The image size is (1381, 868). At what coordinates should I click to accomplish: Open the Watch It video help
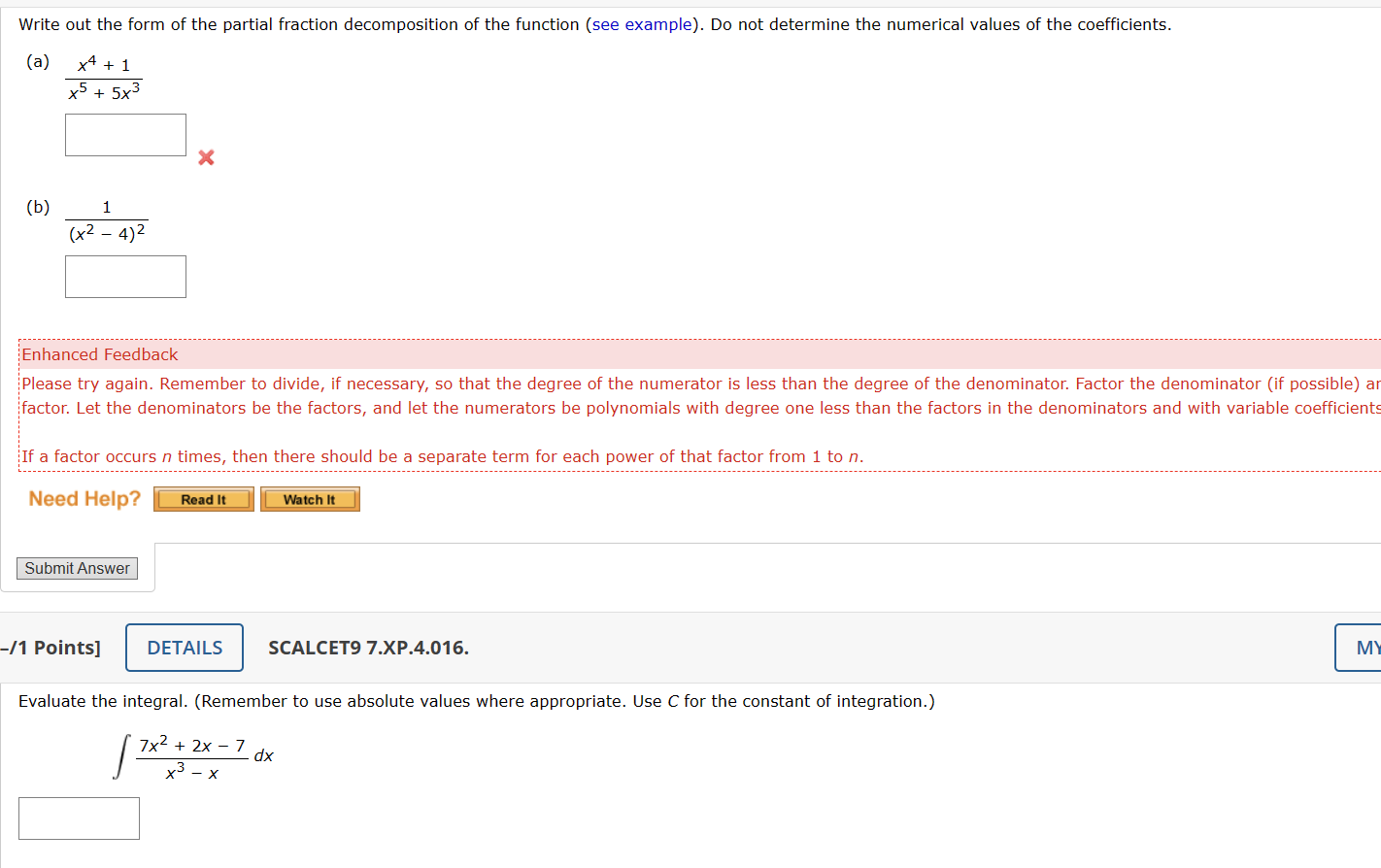click(x=310, y=499)
